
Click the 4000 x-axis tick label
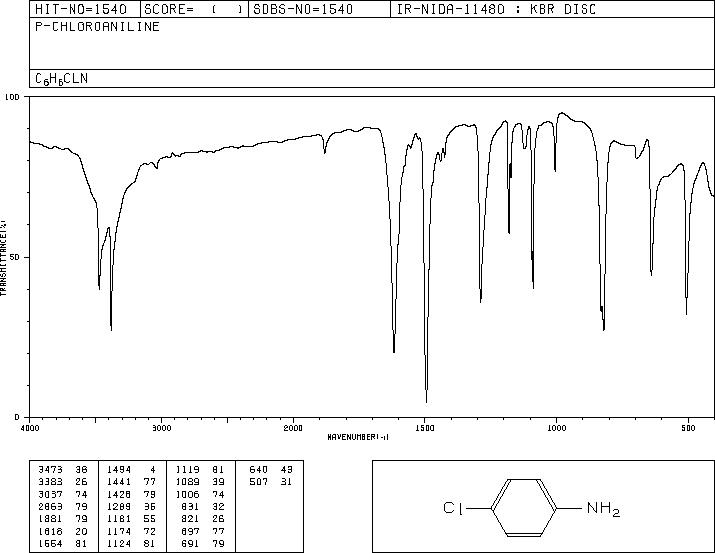[30, 428]
